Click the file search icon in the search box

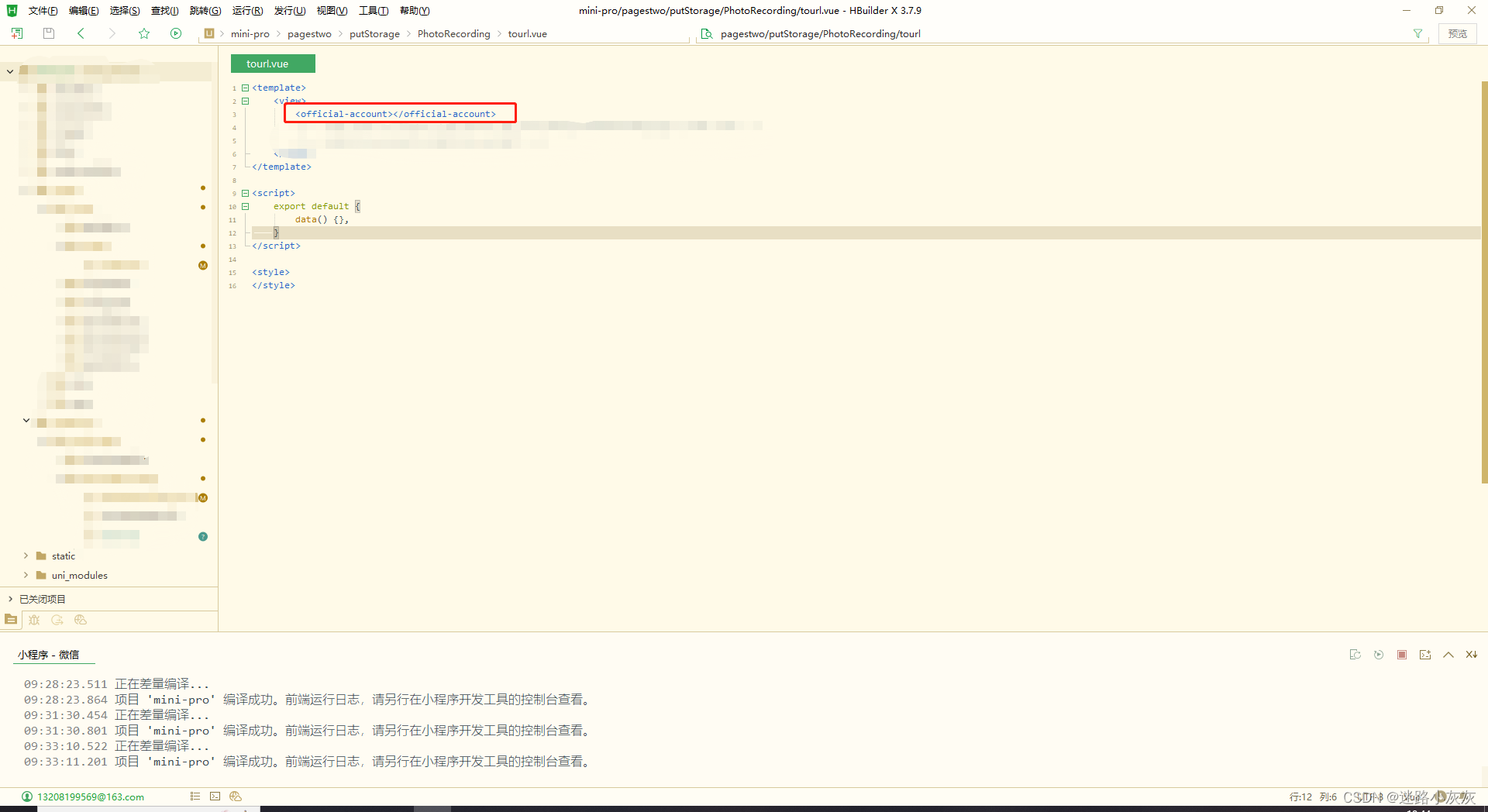707,33
